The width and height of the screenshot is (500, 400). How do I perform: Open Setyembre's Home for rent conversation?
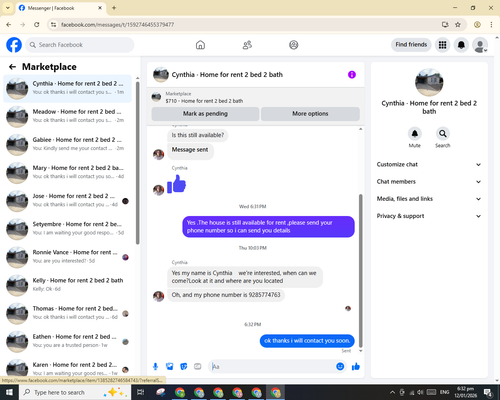pos(67,229)
